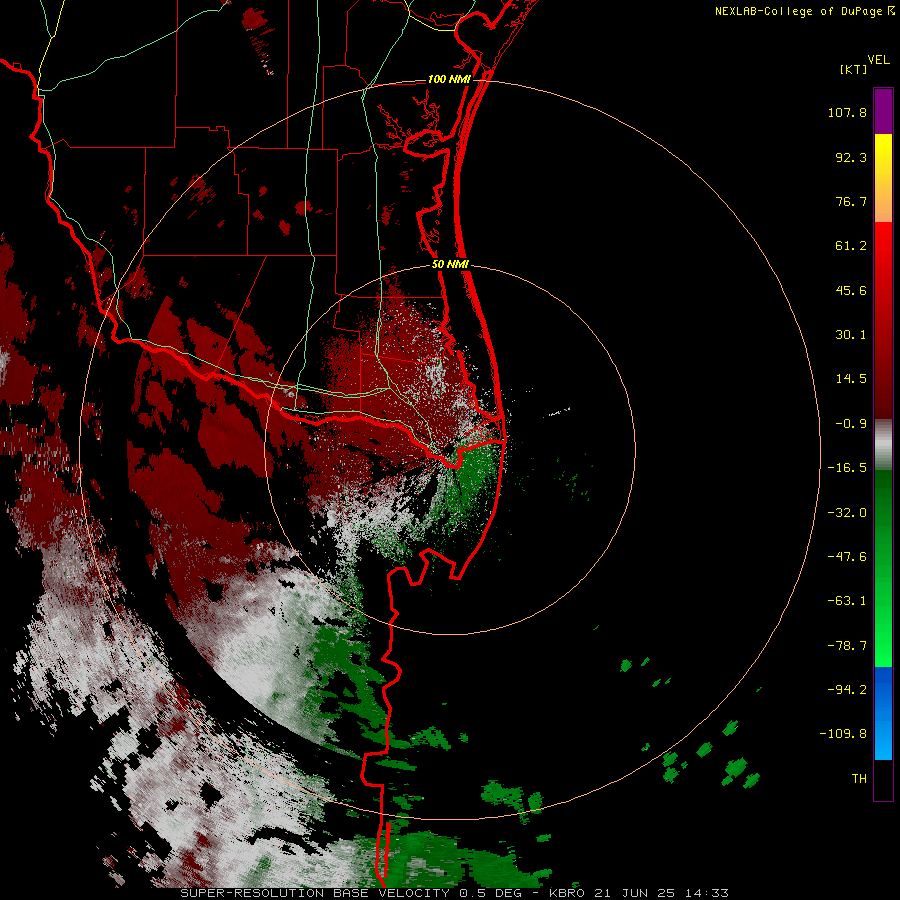Click the gray near-zero segment of the scale
The width and height of the screenshot is (900, 900).
[883, 445]
